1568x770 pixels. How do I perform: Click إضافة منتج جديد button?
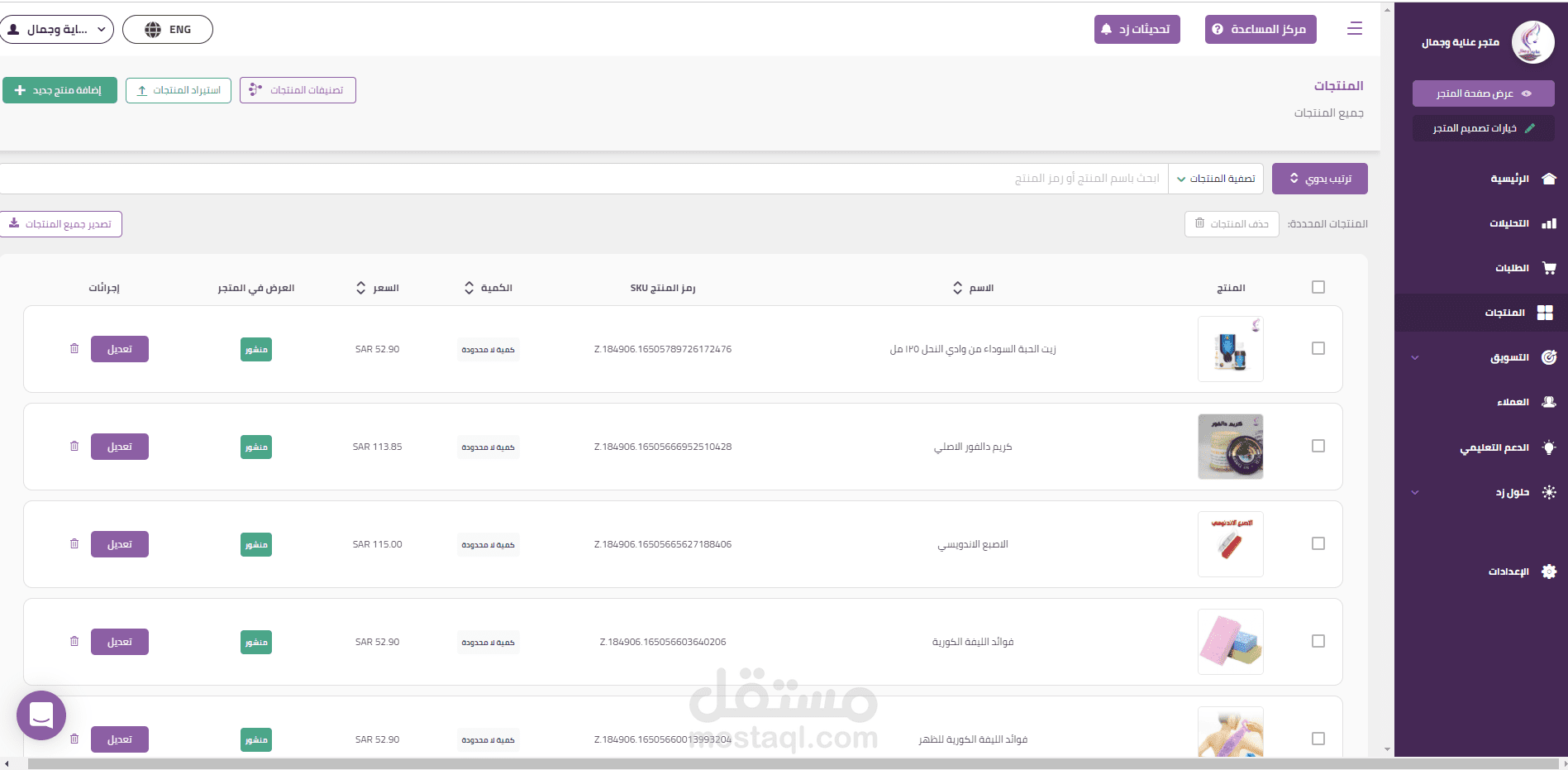[60, 90]
